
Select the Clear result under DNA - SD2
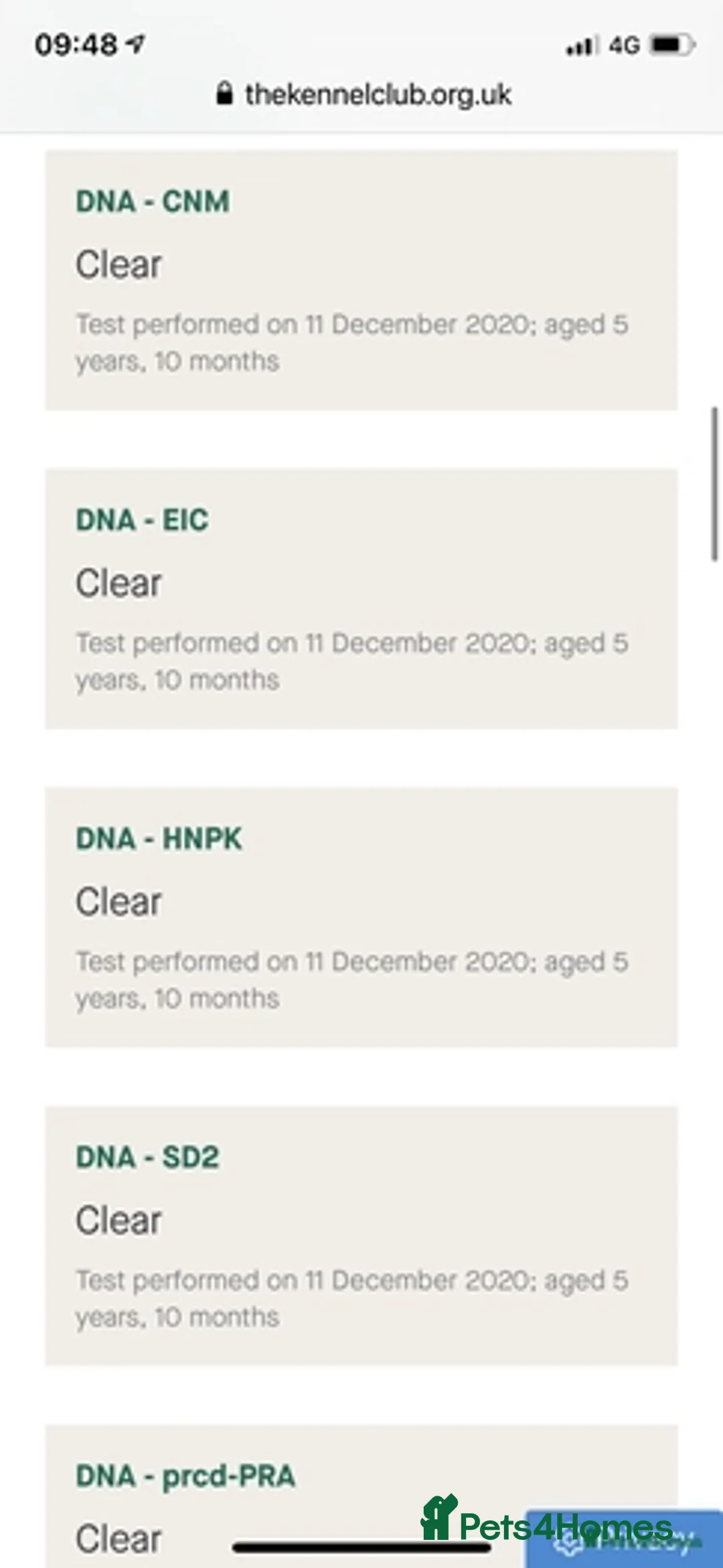click(118, 1219)
